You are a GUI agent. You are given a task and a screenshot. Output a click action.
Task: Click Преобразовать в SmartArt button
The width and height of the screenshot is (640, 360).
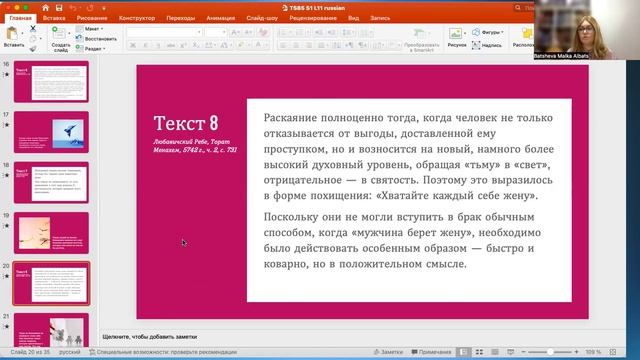[421, 40]
